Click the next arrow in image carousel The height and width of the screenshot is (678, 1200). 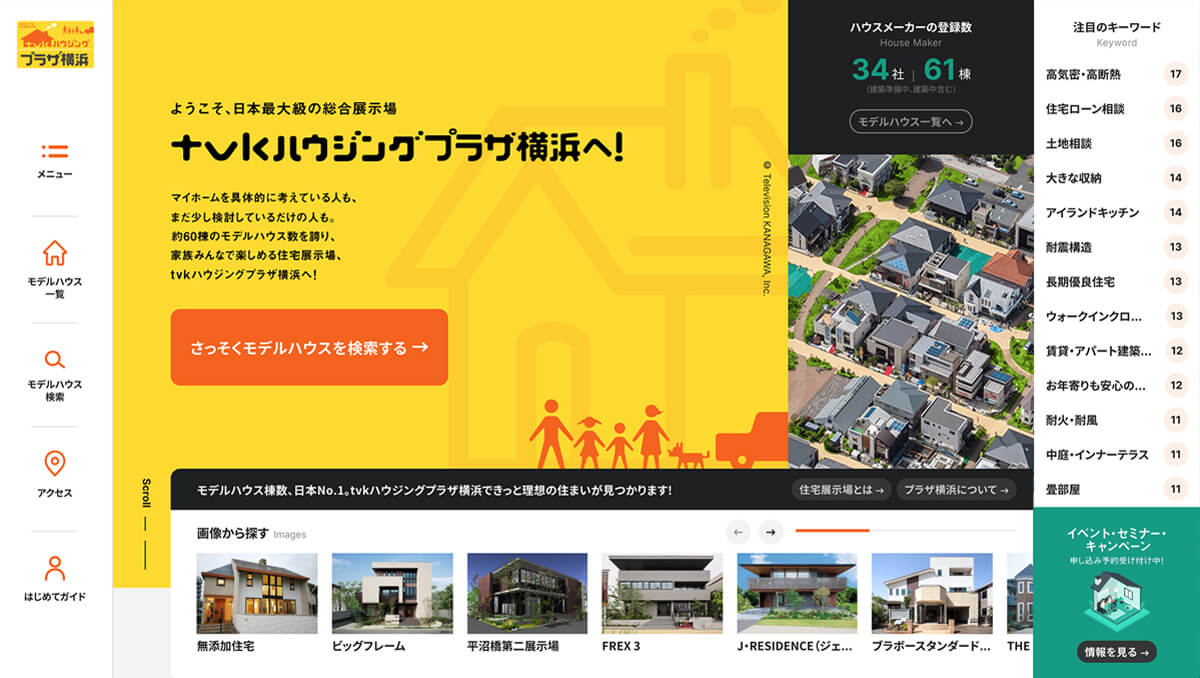coord(770,532)
